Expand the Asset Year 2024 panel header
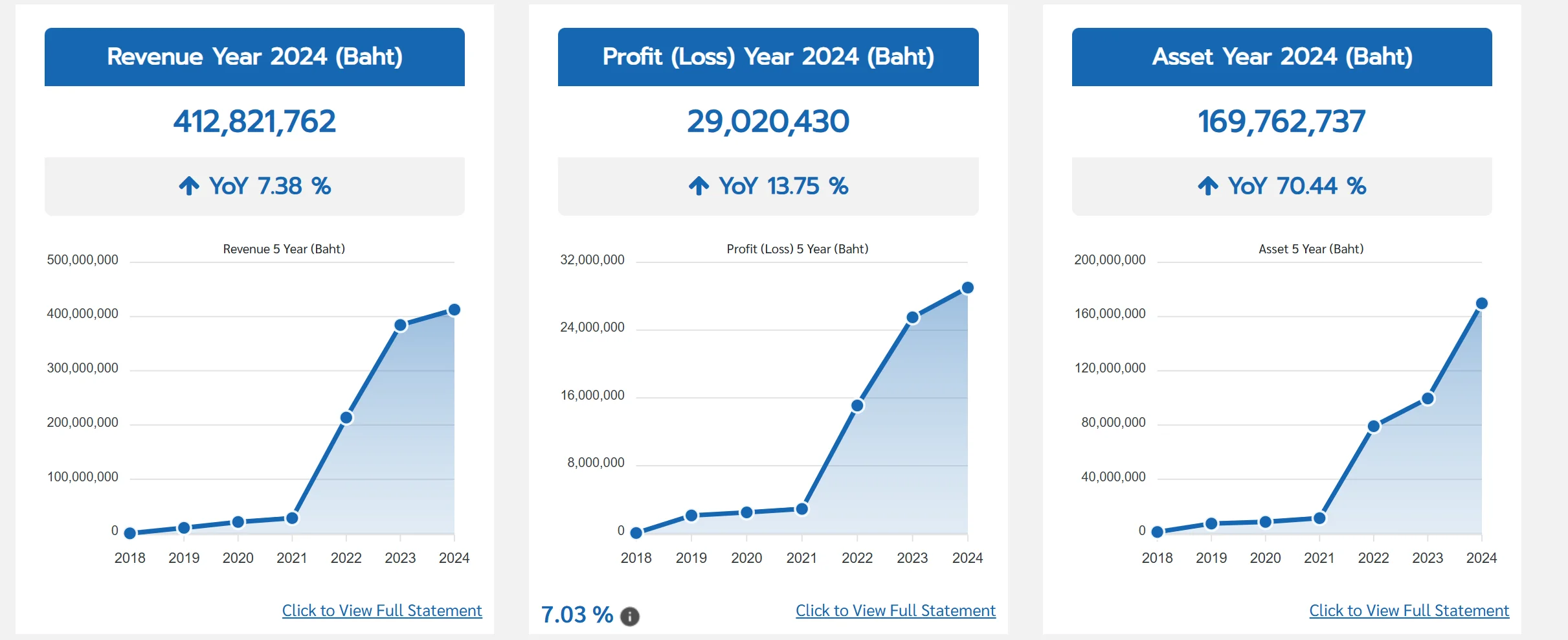Screen dimensions: 1568x640 point(1282,57)
